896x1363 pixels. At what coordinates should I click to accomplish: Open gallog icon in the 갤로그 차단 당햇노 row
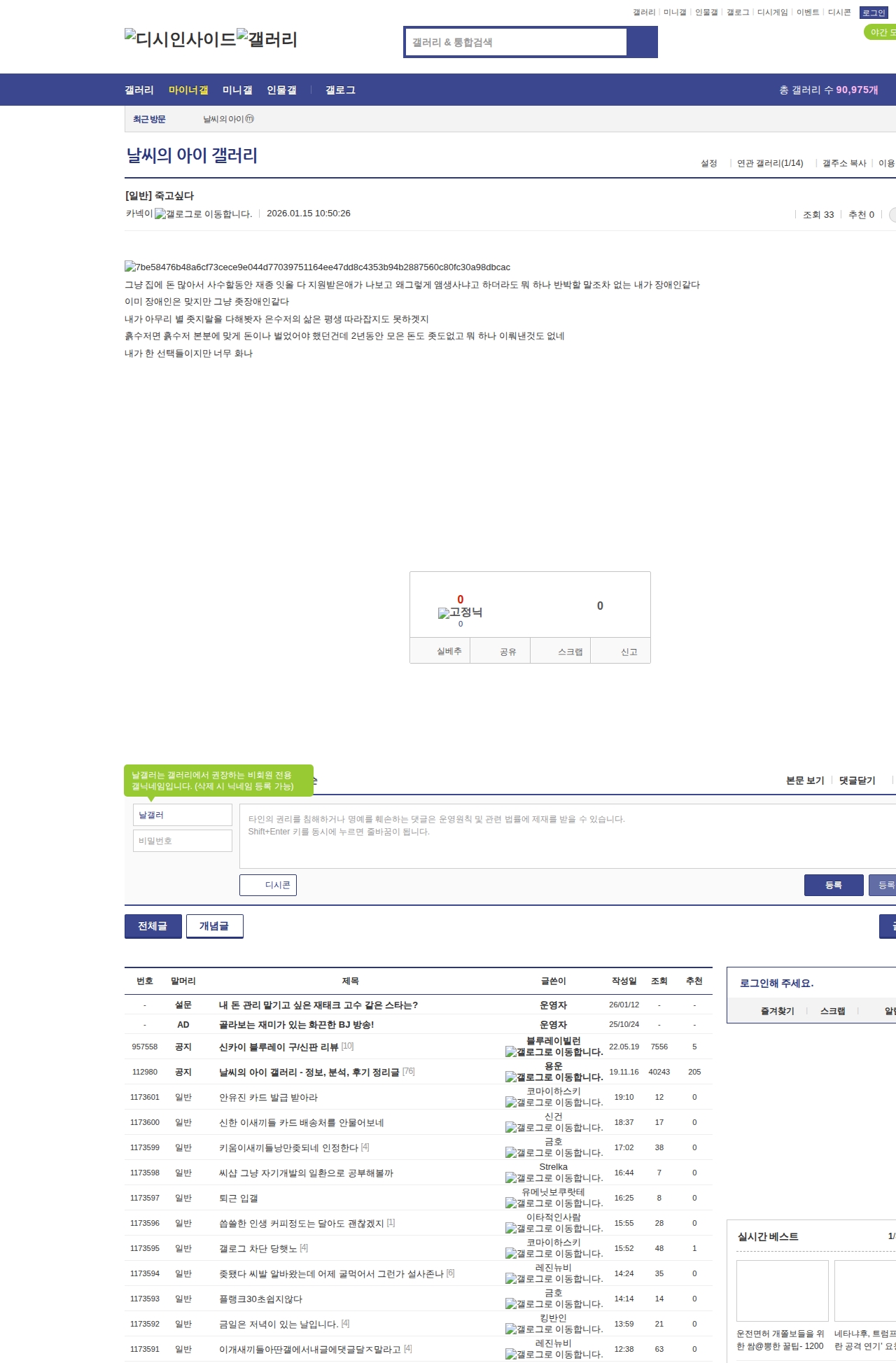coord(554,1254)
